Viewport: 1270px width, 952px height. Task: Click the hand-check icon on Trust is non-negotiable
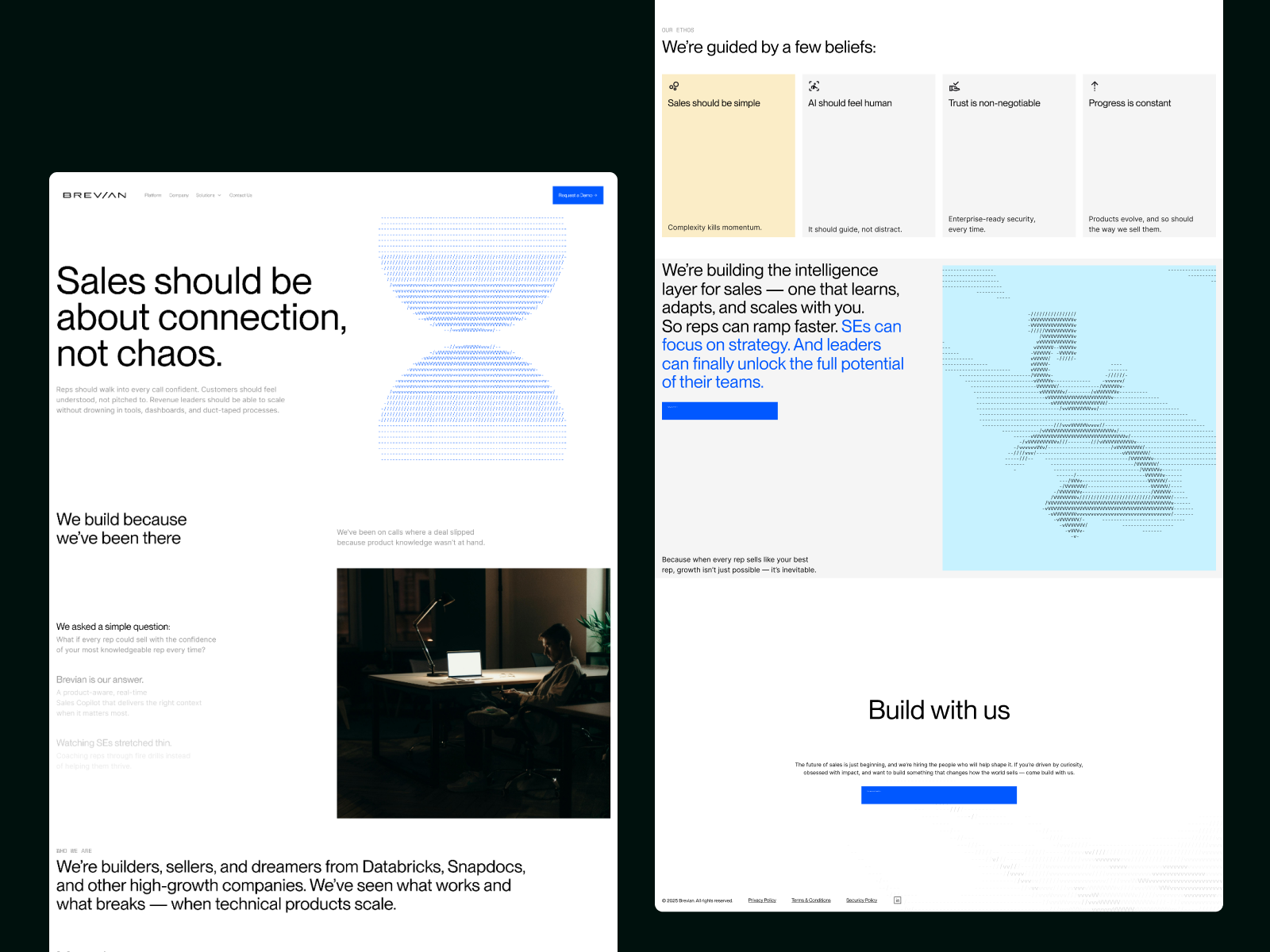point(954,86)
